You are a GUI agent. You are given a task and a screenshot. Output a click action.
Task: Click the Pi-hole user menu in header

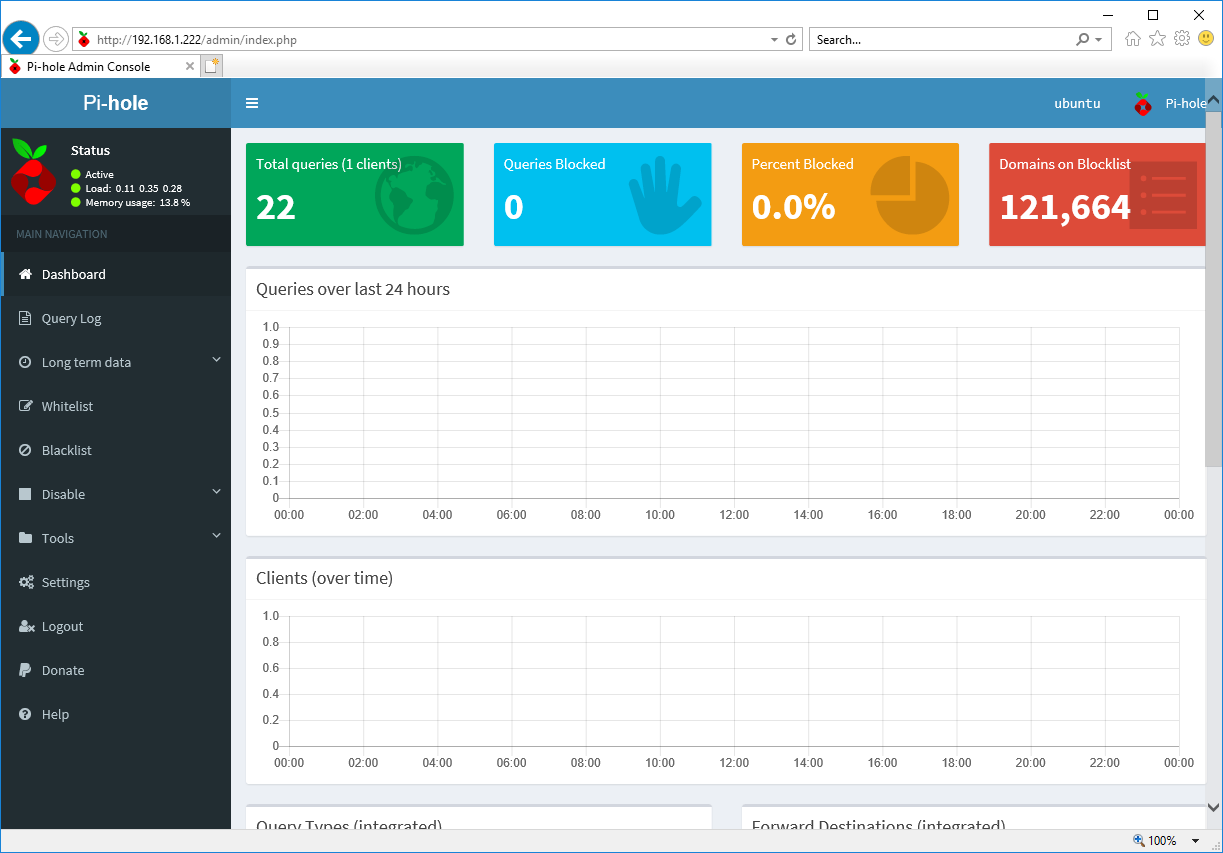(x=1169, y=103)
